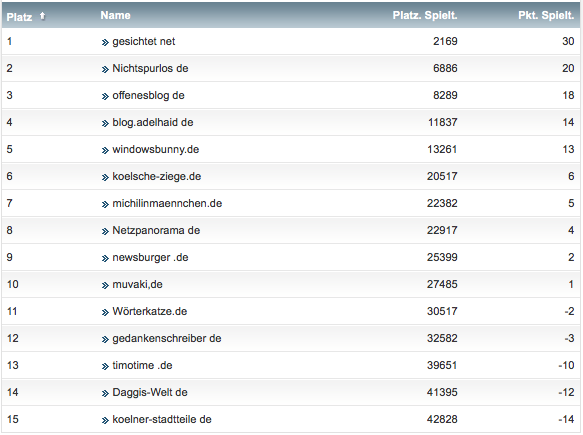The width and height of the screenshot is (583, 435).
Task: Open the Nichtspurlos de link
Action: [x=150, y=68]
